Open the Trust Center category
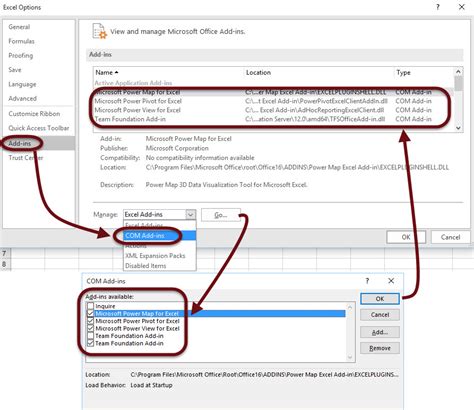Viewport: 474px width, 410px height. 26,158
